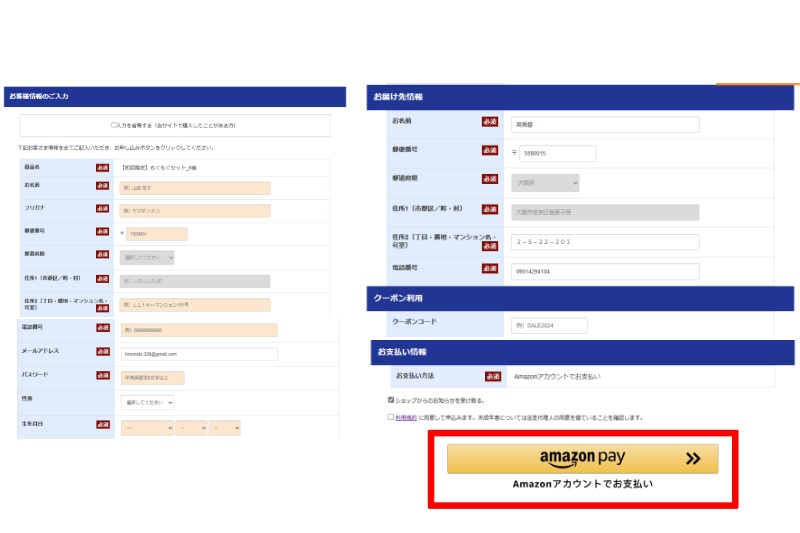Open the 性別 gender dropdown
This screenshot has height=533, width=800.
pyautogui.click(x=147, y=402)
